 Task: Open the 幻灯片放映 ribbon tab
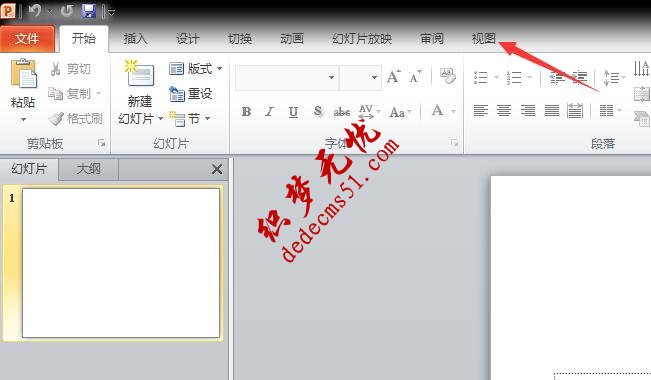coord(362,39)
